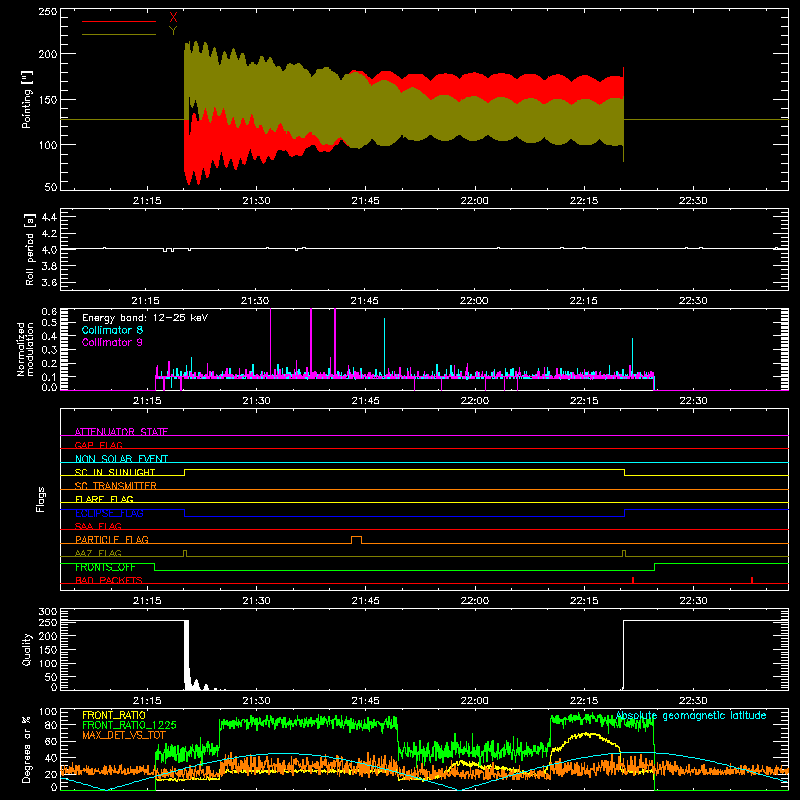Click the 'Roll period [s]' axis label
800x800 pixels.
pos(30,249)
